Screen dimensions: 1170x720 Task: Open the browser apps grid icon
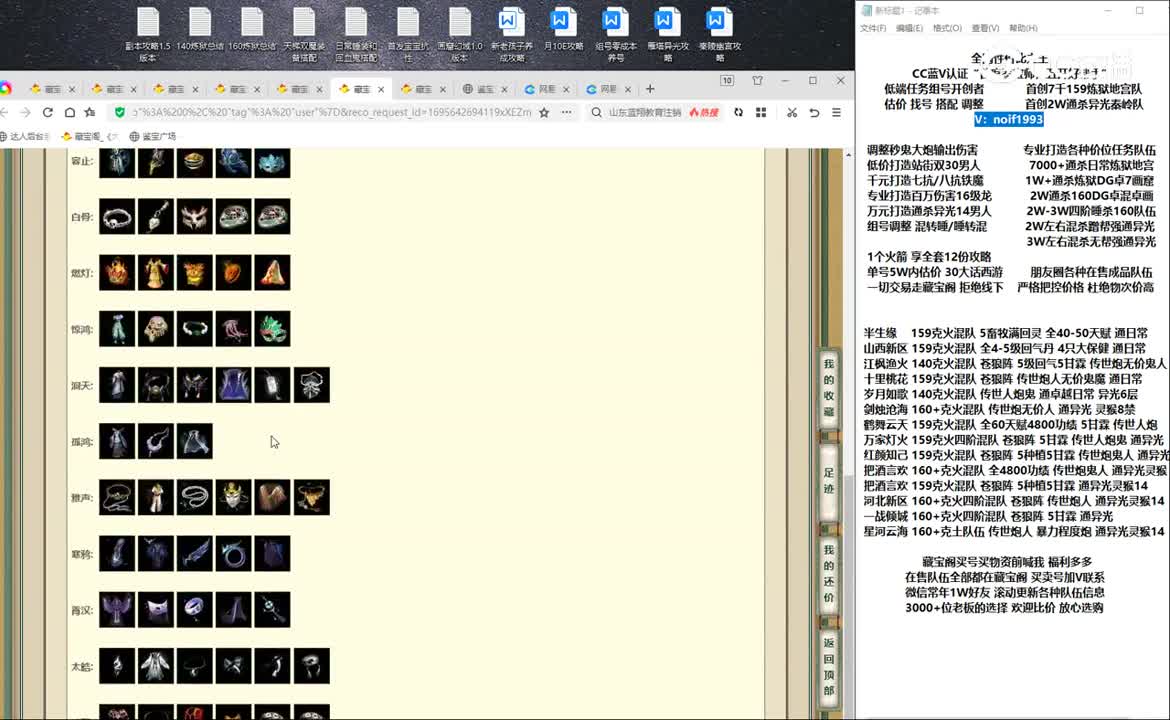pyautogui.click(x=761, y=113)
